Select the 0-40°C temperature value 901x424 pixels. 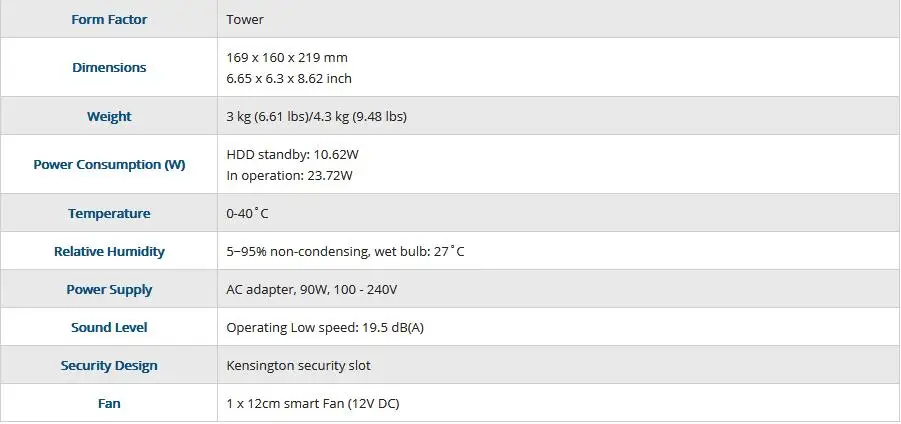[247, 214]
